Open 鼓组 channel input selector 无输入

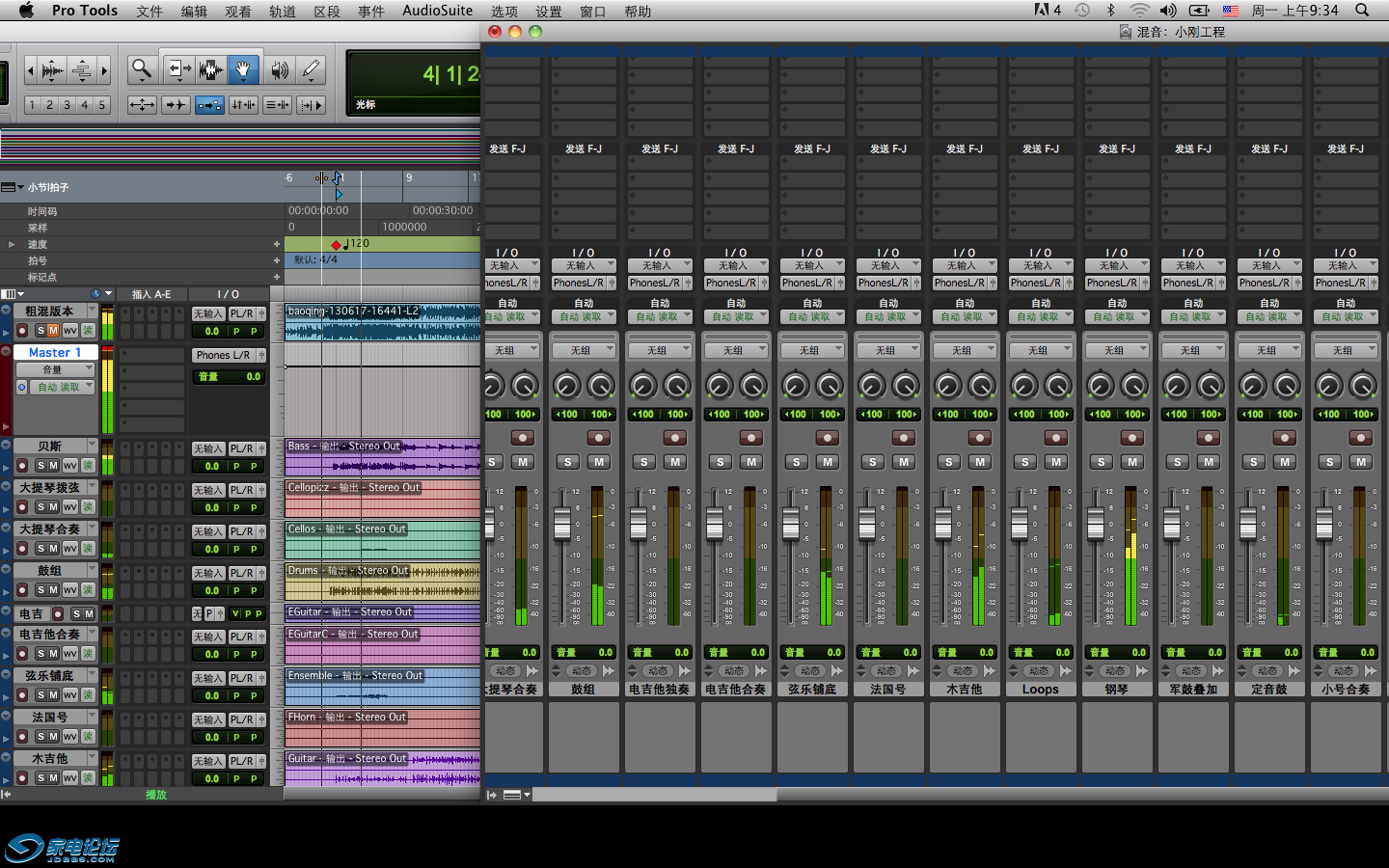pyautogui.click(x=584, y=265)
